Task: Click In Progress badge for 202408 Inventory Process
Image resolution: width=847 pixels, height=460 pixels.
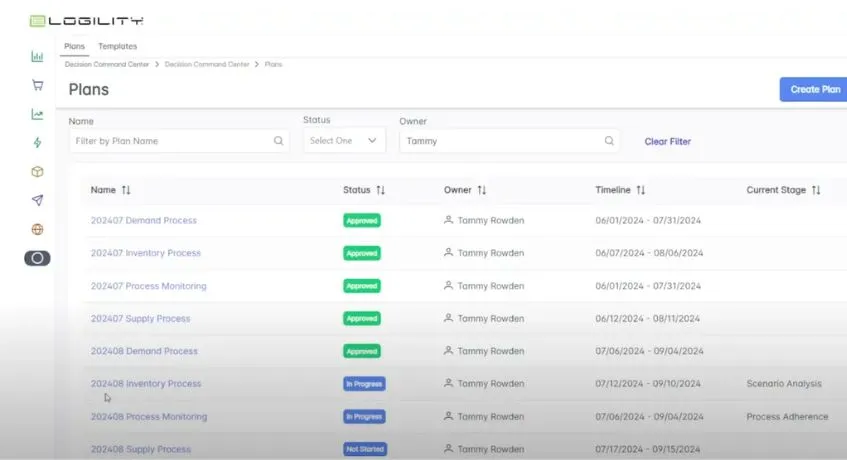Action: [364, 384]
